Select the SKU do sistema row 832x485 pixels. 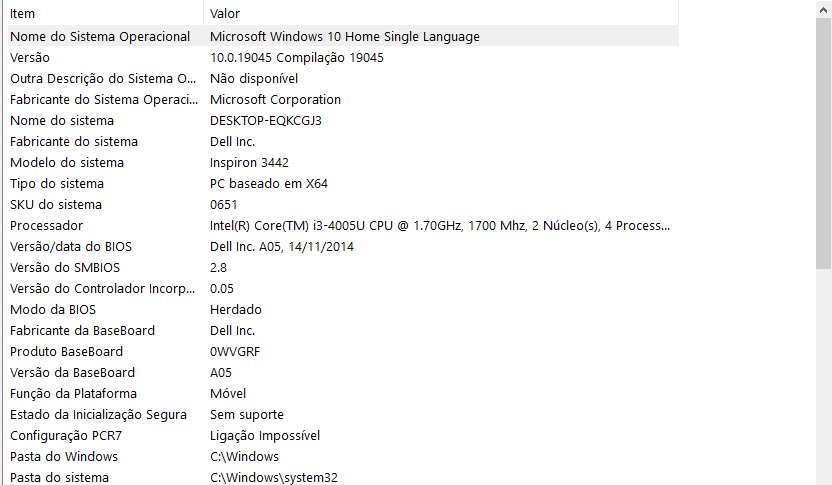100,205
